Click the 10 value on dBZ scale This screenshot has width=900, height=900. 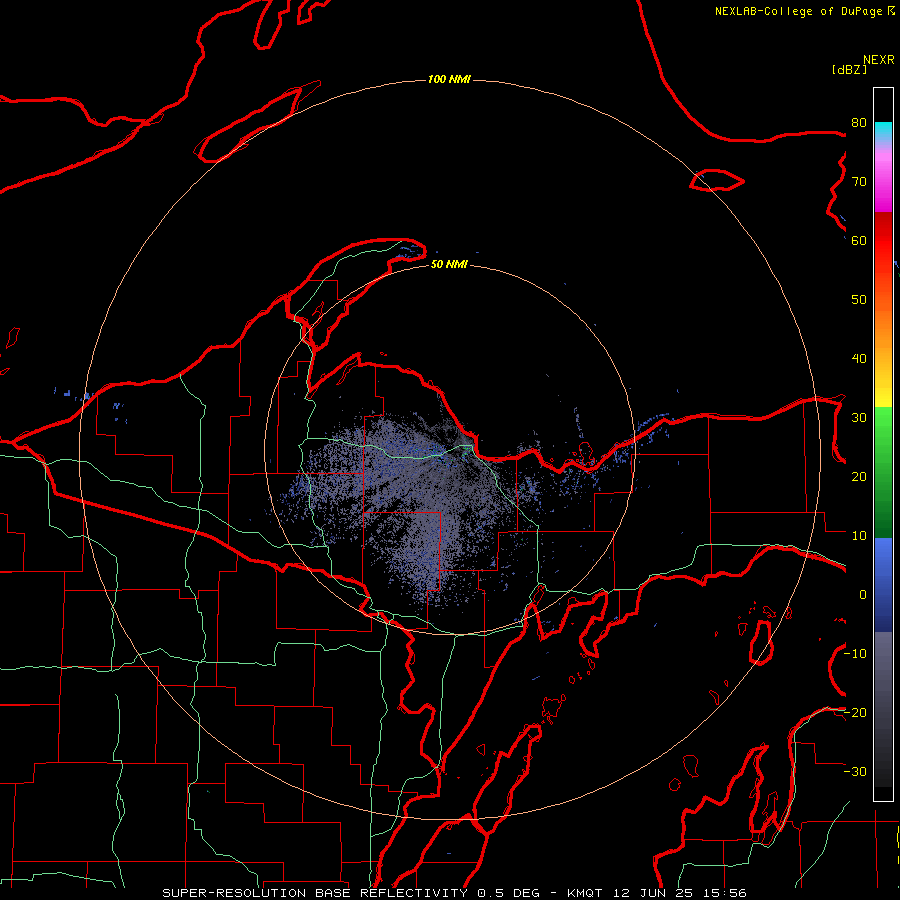coord(859,536)
